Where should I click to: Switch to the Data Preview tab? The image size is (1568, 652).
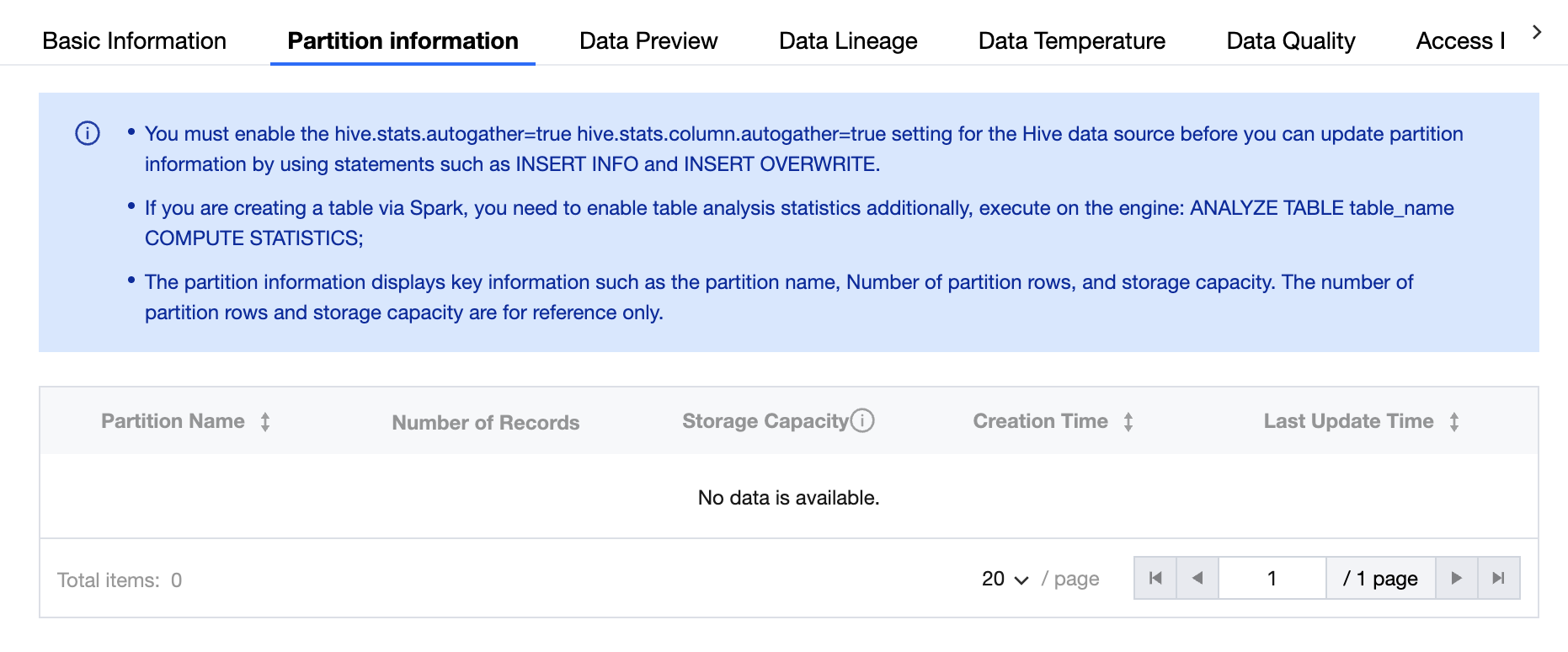[x=648, y=40]
